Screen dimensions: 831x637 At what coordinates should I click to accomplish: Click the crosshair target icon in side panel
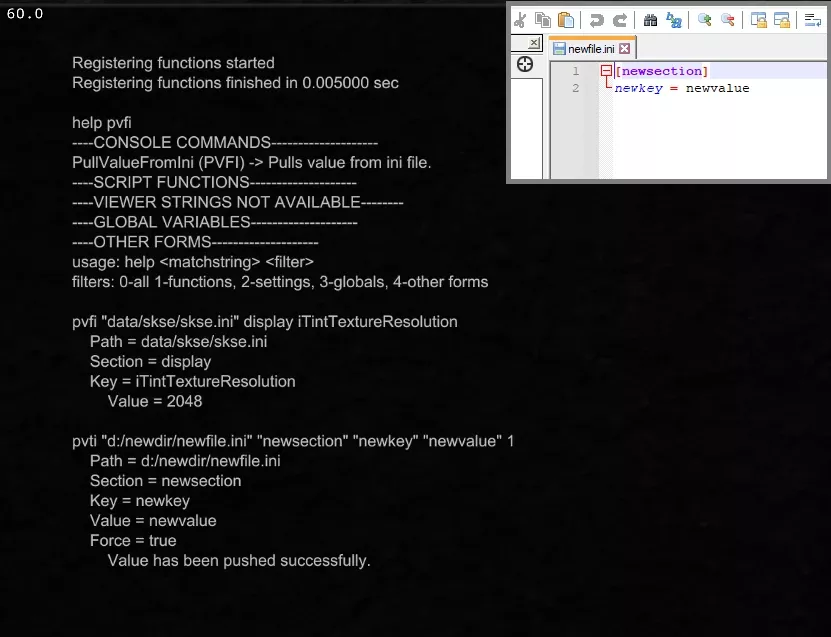(x=525, y=65)
